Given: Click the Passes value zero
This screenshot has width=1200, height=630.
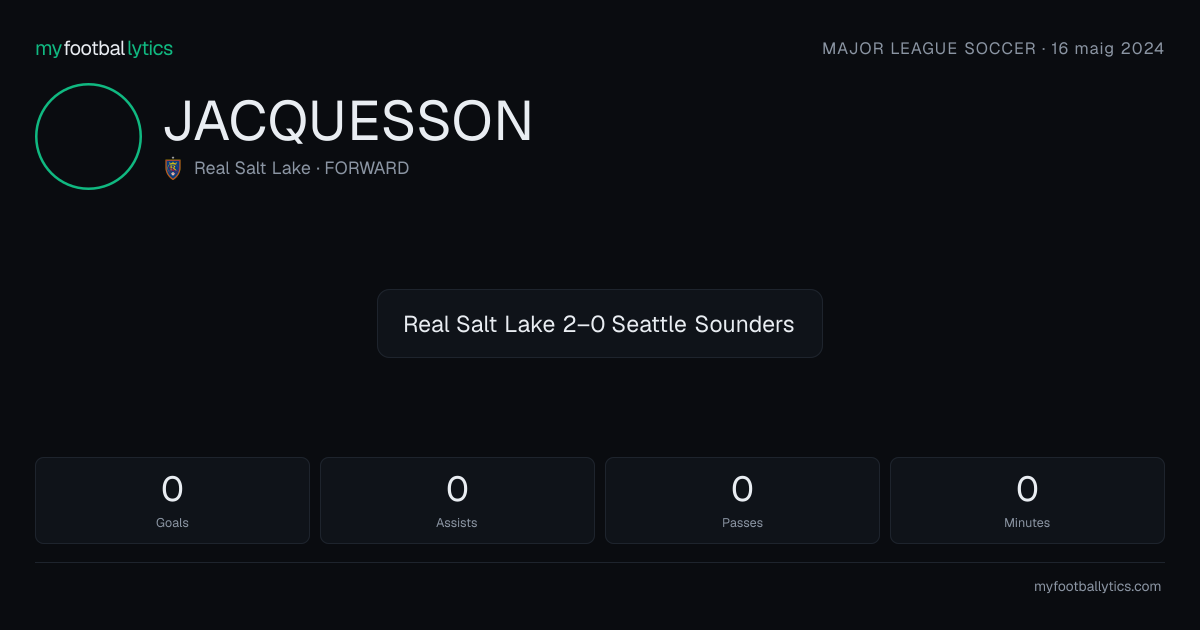Looking at the screenshot, I should point(742,489).
